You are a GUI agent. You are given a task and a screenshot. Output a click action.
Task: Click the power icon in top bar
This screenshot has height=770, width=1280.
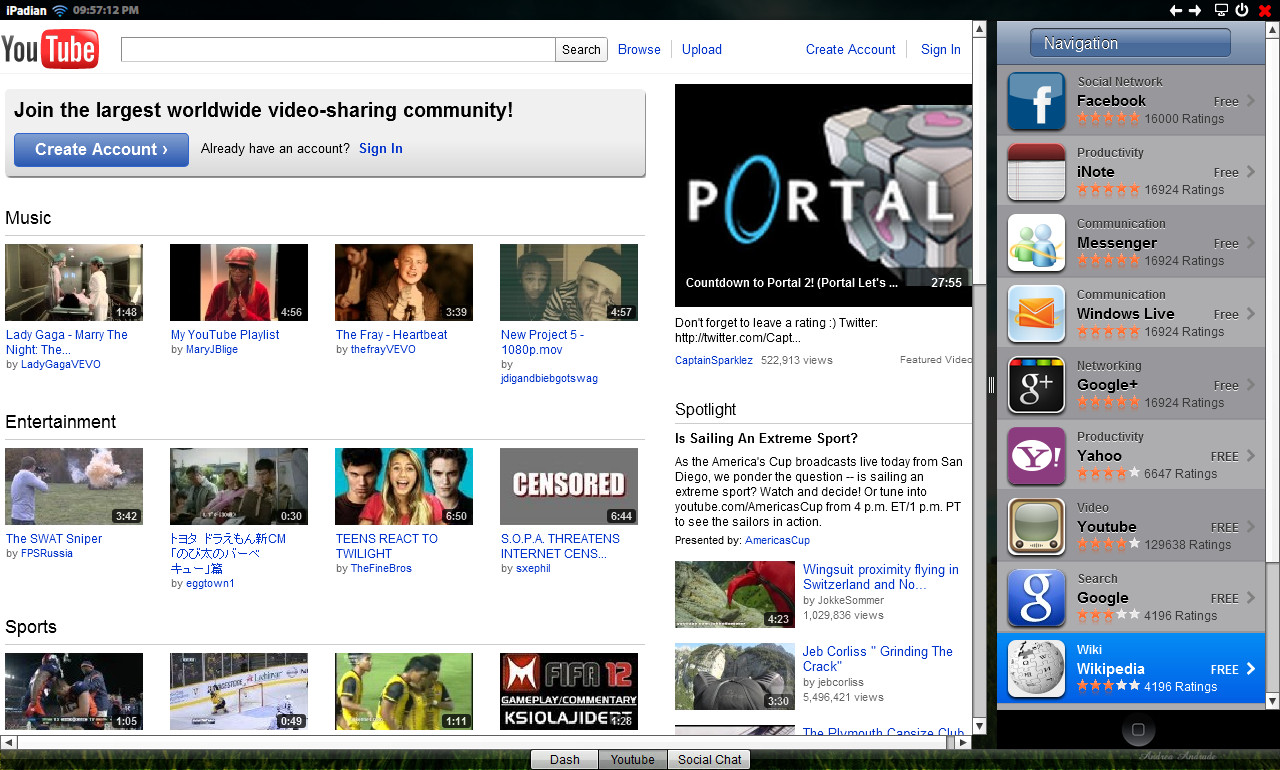click(x=1242, y=10)
